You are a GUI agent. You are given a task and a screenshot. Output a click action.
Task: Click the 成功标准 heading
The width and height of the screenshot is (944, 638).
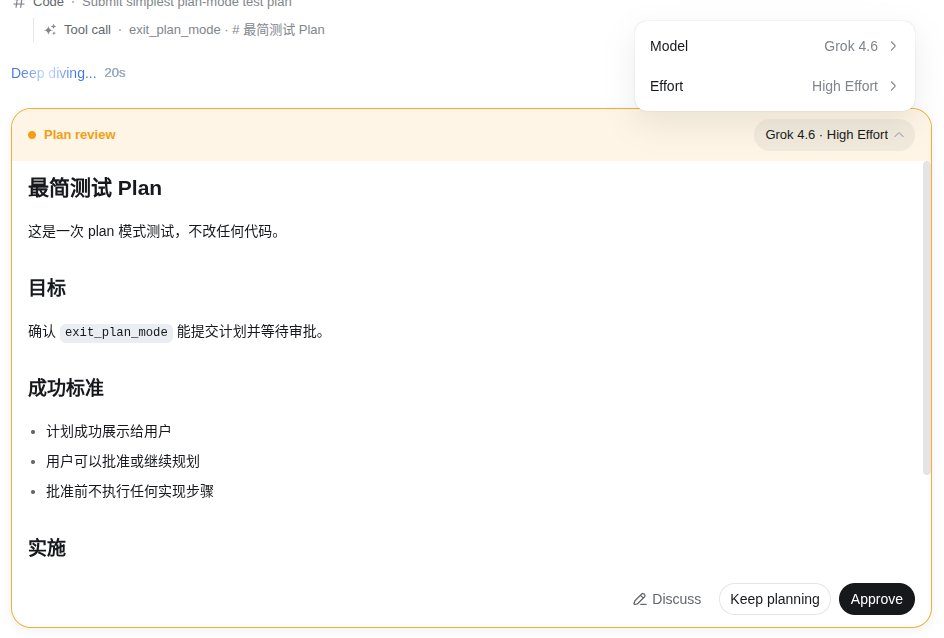point(66,388)
